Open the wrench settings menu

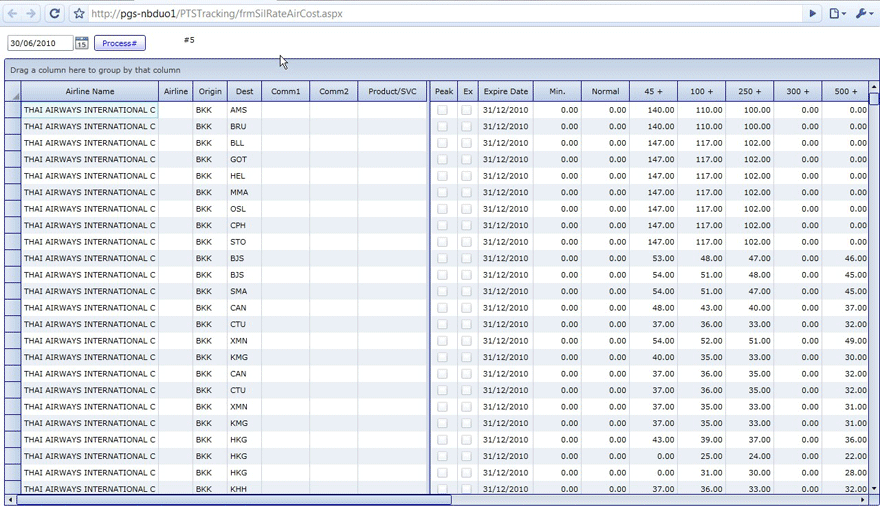(x=864, y=13)
